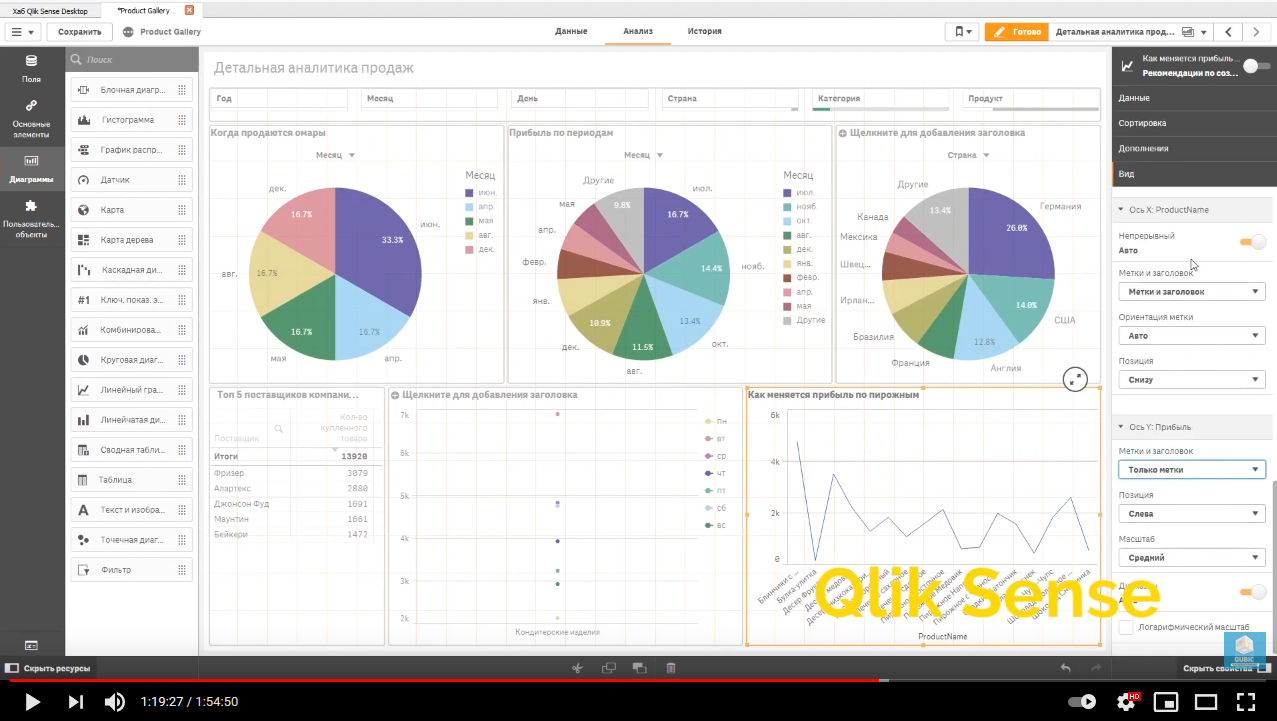Toggle the switch above Логарифмический масштаб
Image resolution: width=1277 pixels, height=721 pixels.
click(x=1252, y=592)
